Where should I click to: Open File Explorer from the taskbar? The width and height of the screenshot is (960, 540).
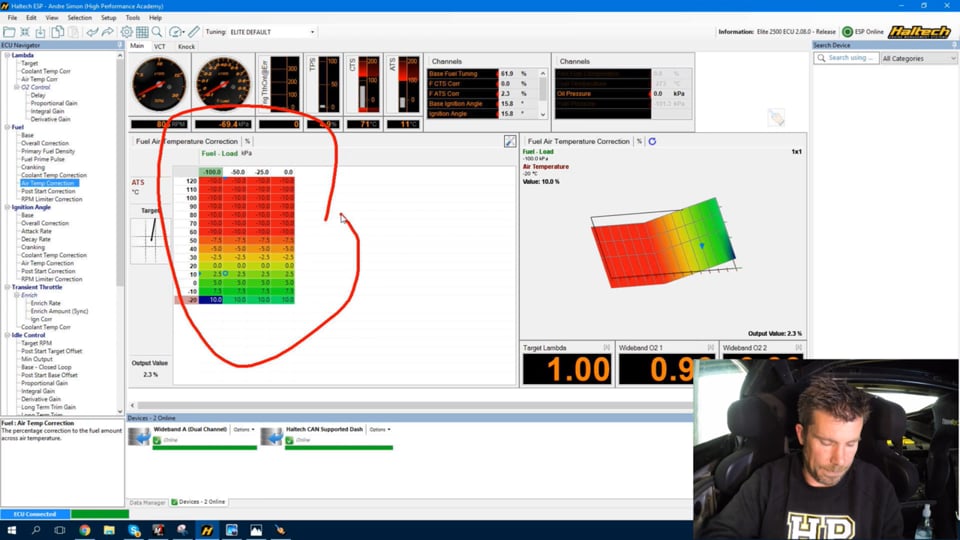coord(109,530)
